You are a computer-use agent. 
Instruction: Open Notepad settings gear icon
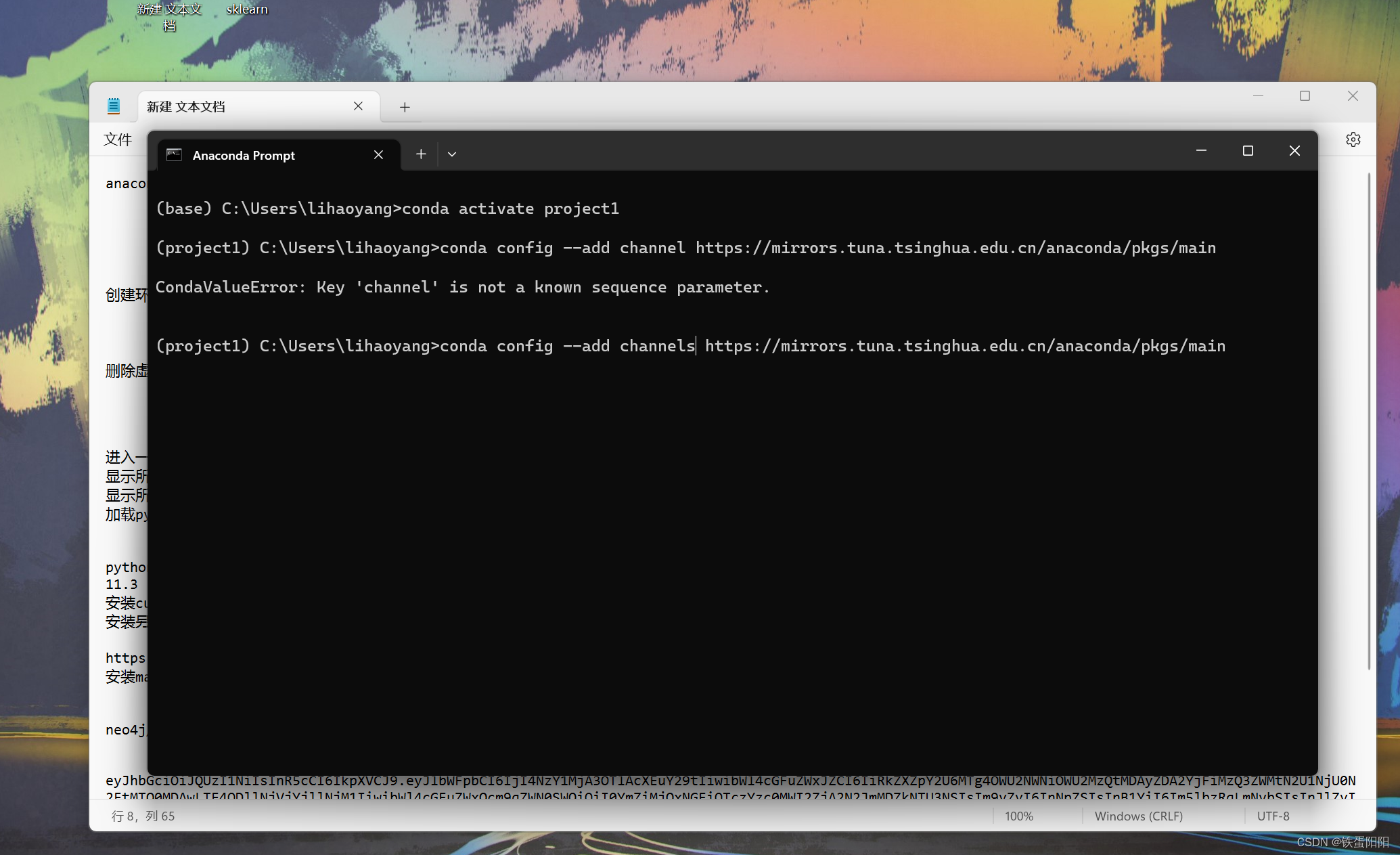tap(1353, 139)
